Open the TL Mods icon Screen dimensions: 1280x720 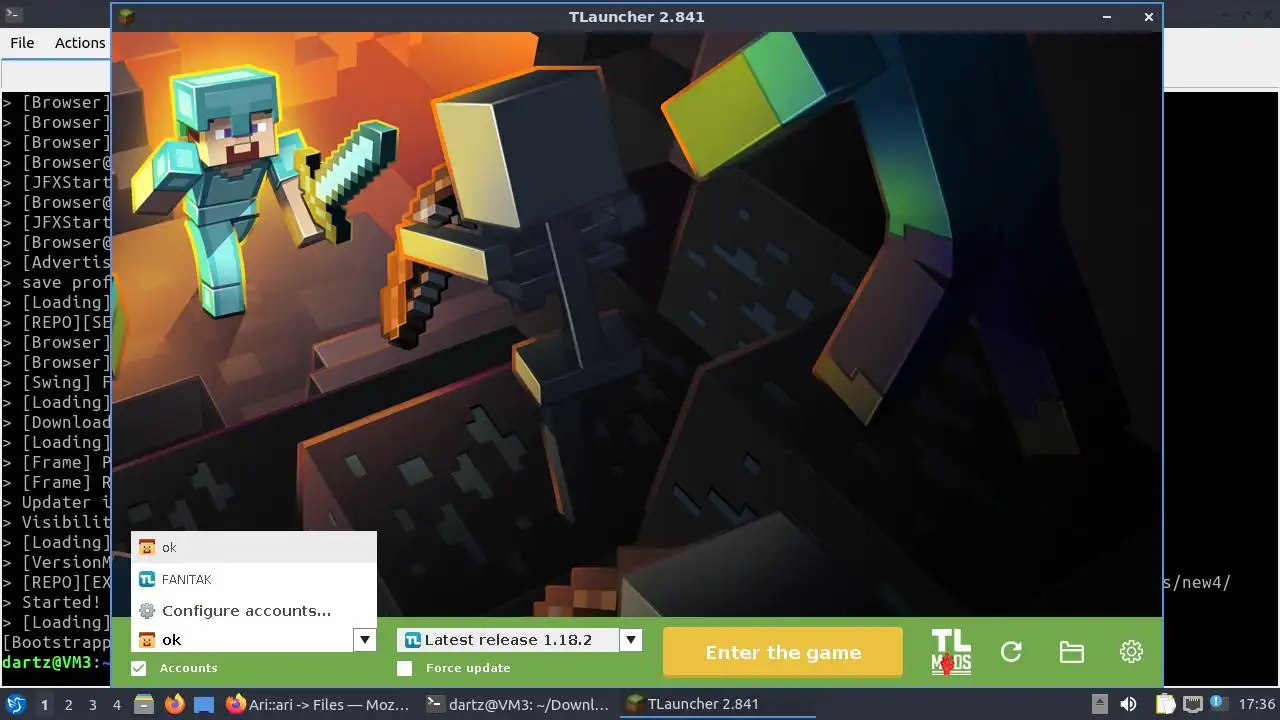pos(951,652)
